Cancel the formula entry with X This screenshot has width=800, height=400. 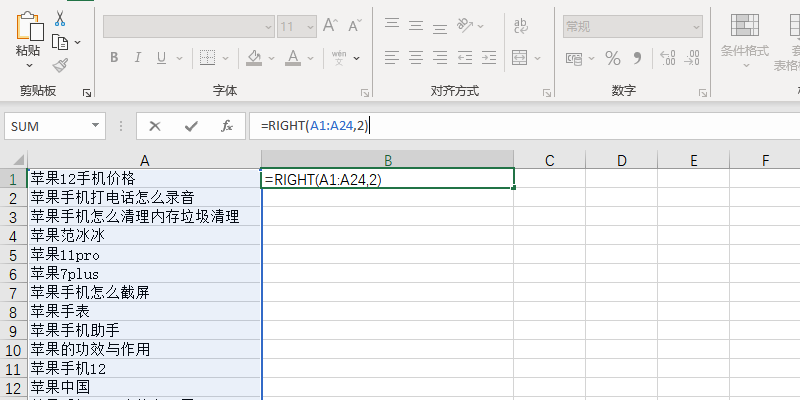pyautogui.click(x=155, y=126)
